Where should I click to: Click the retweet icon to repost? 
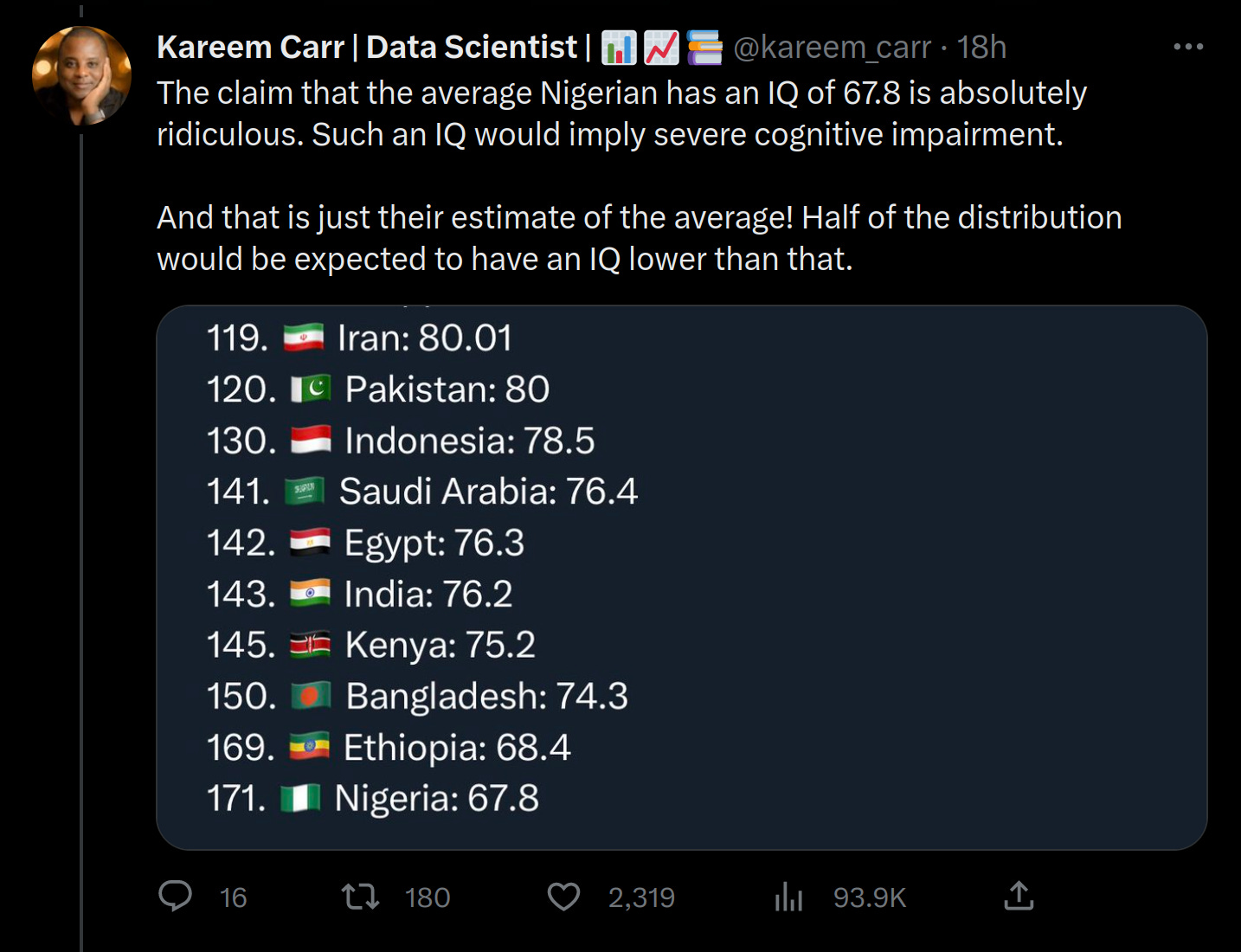pyautogui.click(x=361, y=897)
